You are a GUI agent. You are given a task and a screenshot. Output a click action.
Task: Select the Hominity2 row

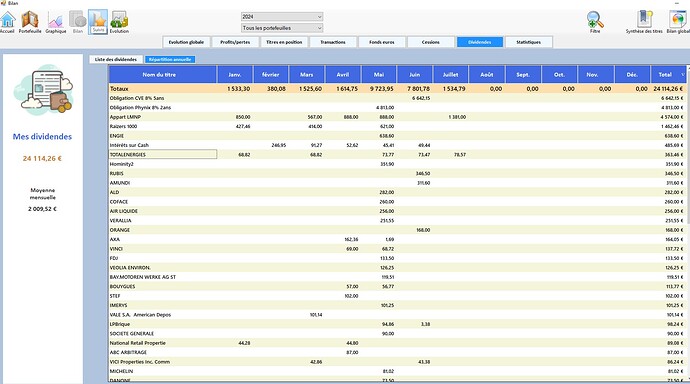tap(397, 164)
